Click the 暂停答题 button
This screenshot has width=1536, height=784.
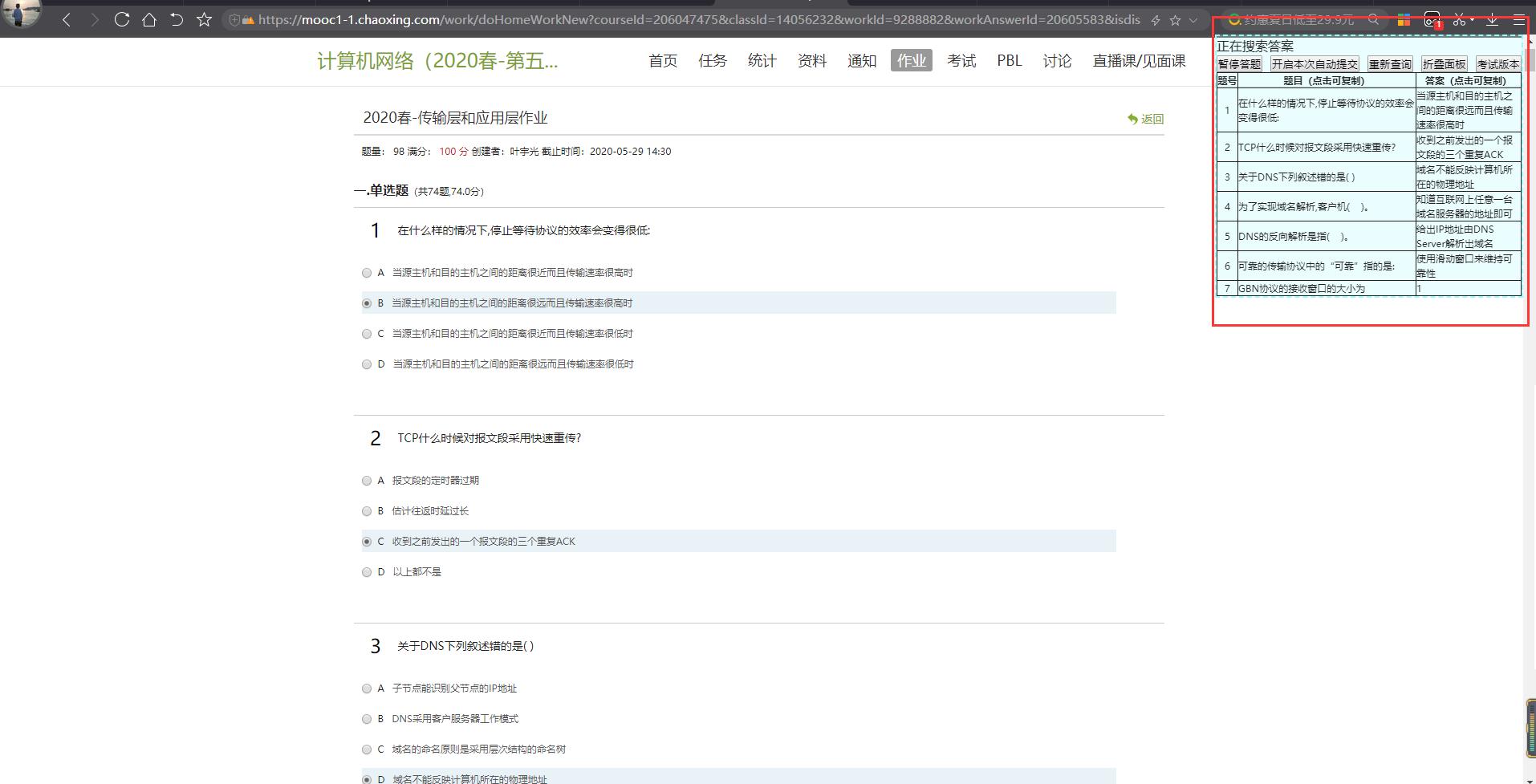pos(1240,63)
